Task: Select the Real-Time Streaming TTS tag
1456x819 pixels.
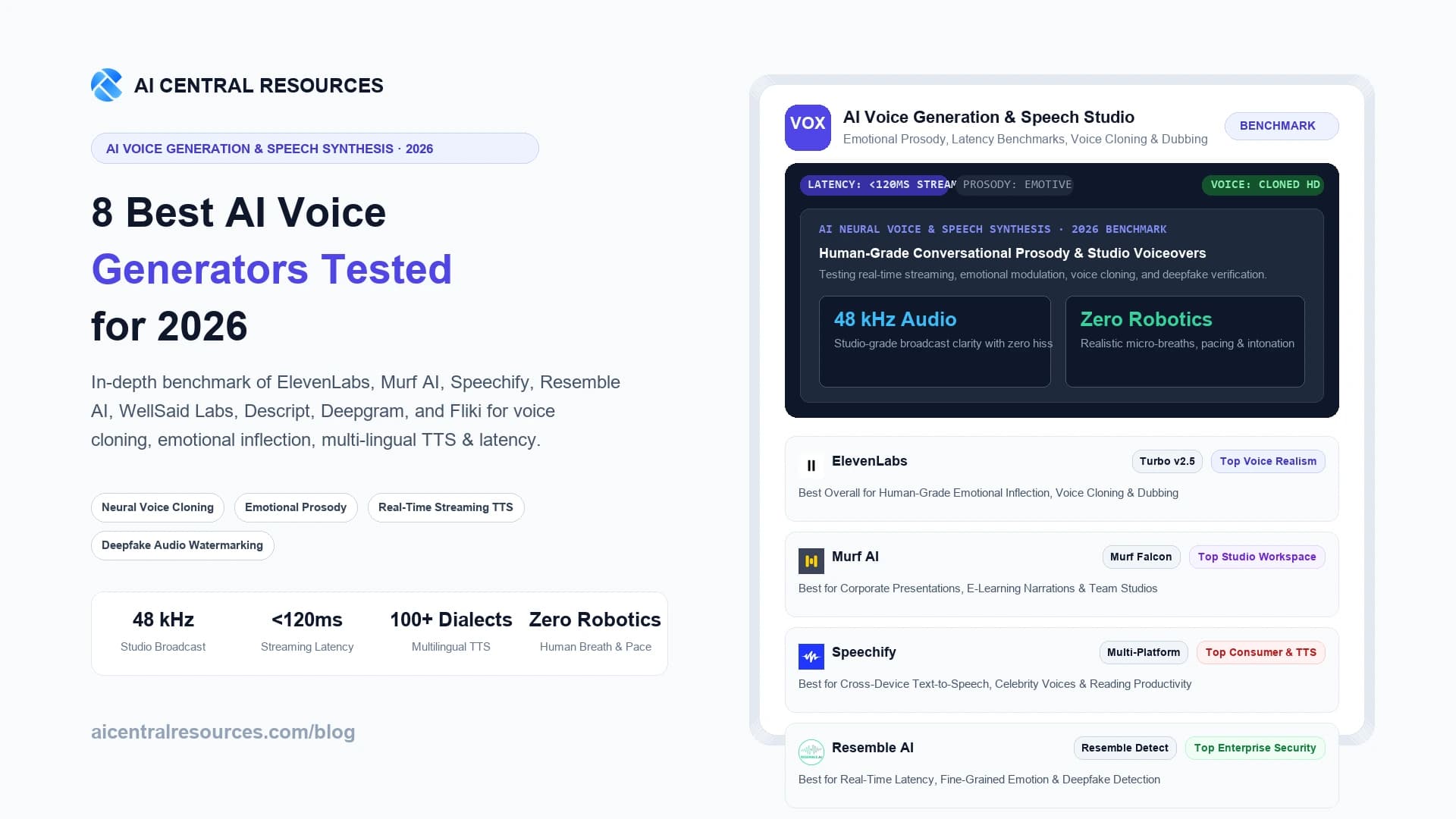Action: pyautogui.click(x=446, y=507)
